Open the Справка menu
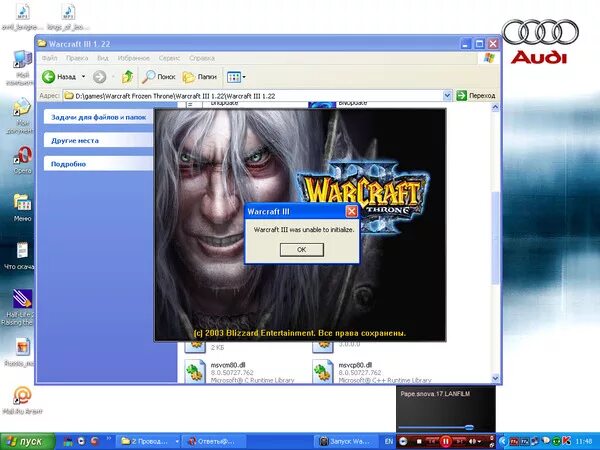 pos(202,58)
